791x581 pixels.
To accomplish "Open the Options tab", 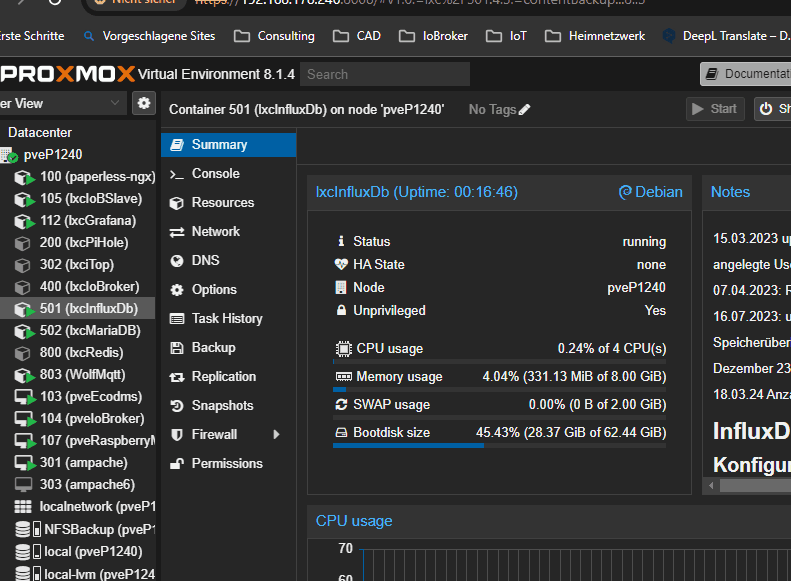I will pos(229,289).
